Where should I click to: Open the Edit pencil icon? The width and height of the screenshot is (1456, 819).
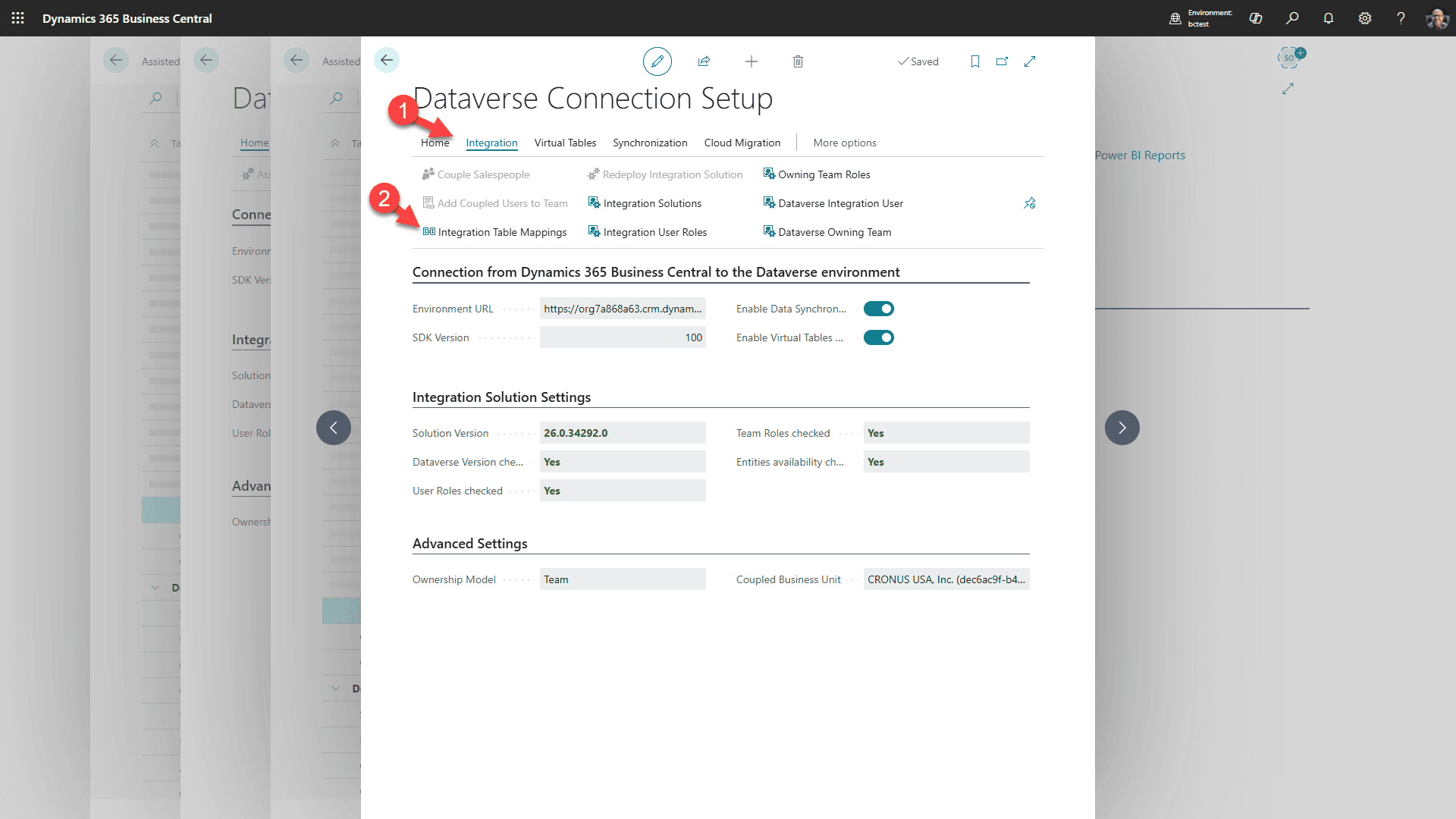[x=657, y=61]
